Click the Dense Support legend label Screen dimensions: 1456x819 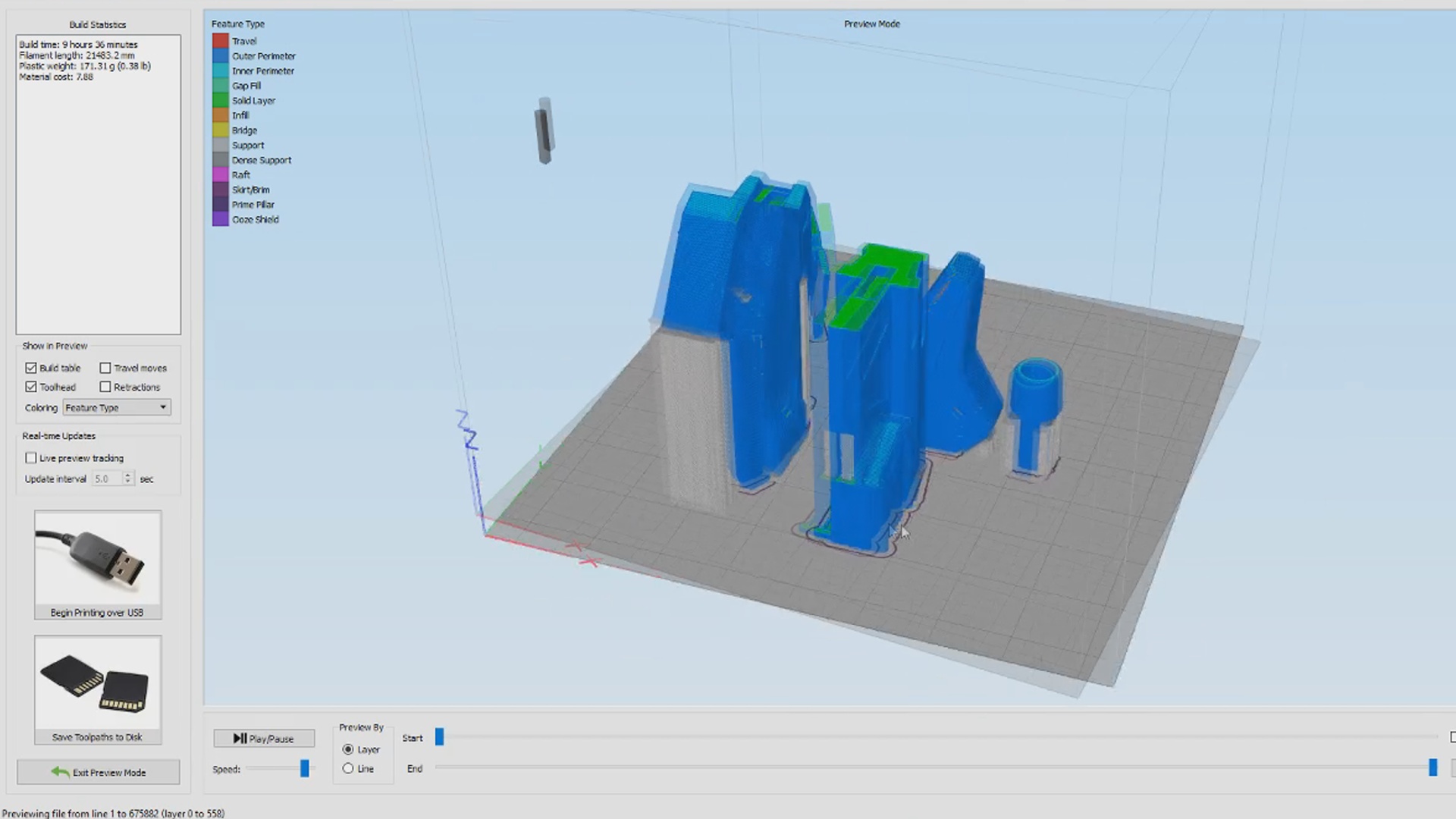[x=262, y=160]
